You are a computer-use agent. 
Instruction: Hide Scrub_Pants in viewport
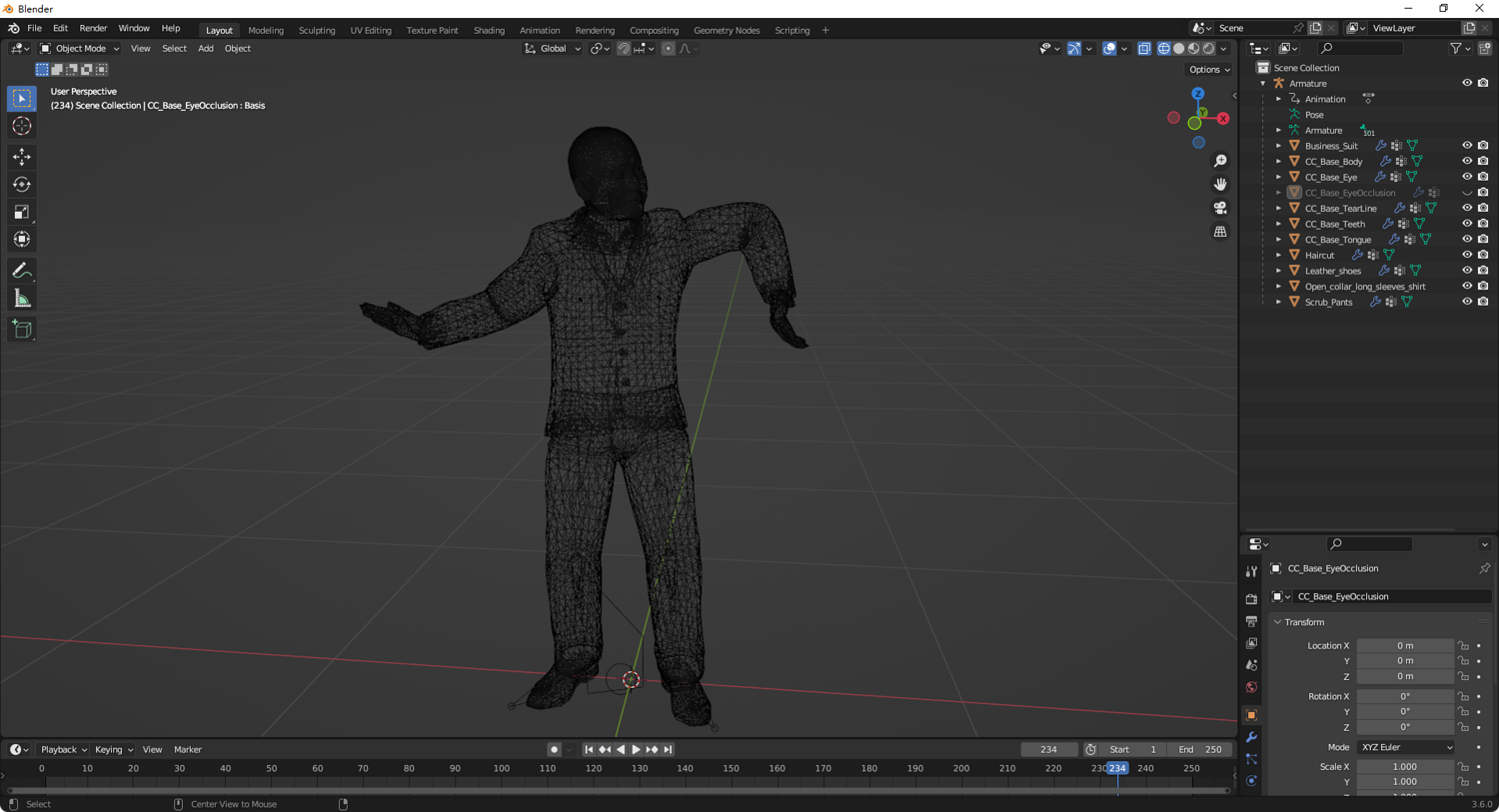(x=1466, y=302)
